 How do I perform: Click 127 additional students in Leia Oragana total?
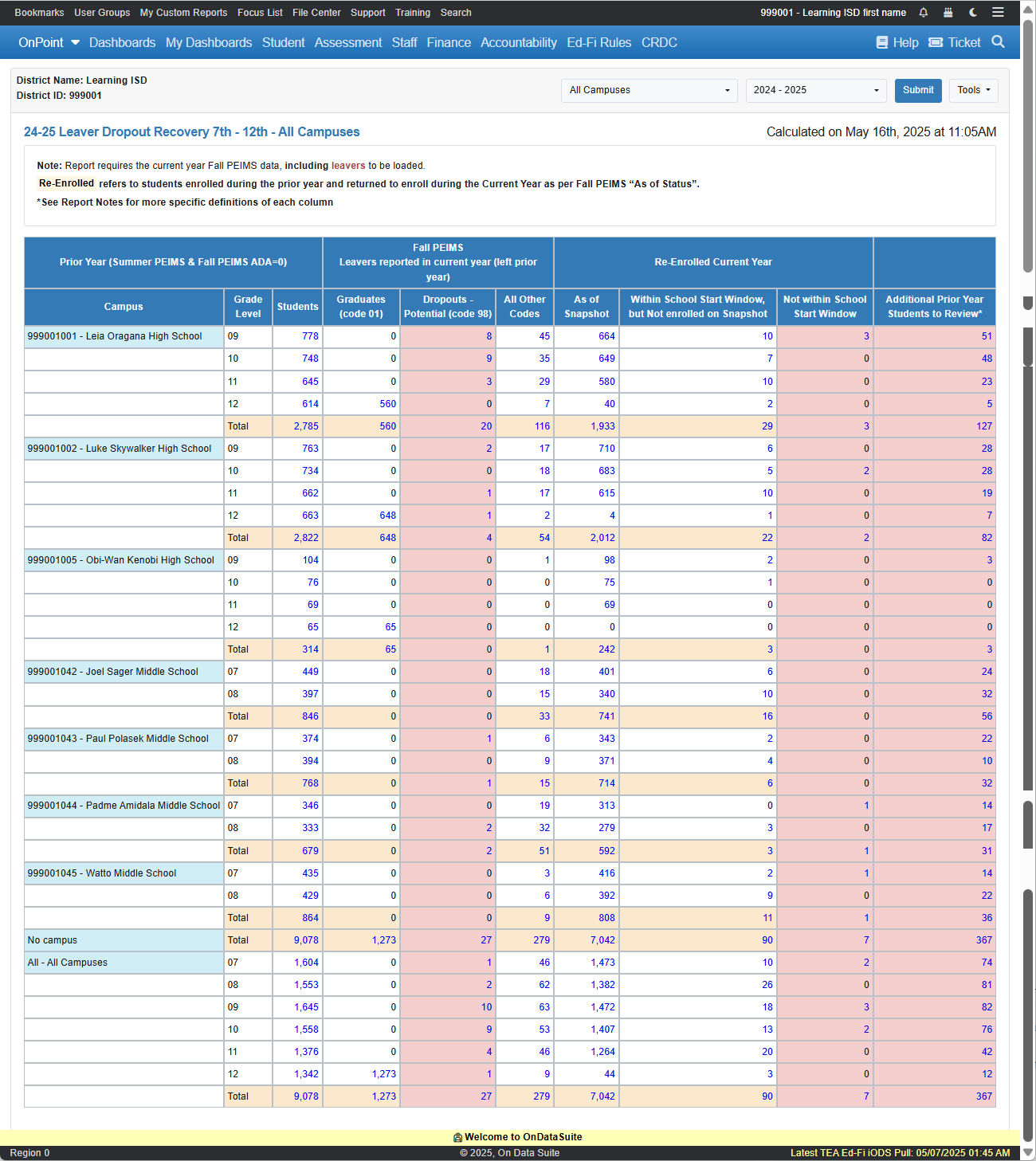(x=984, y=426)
